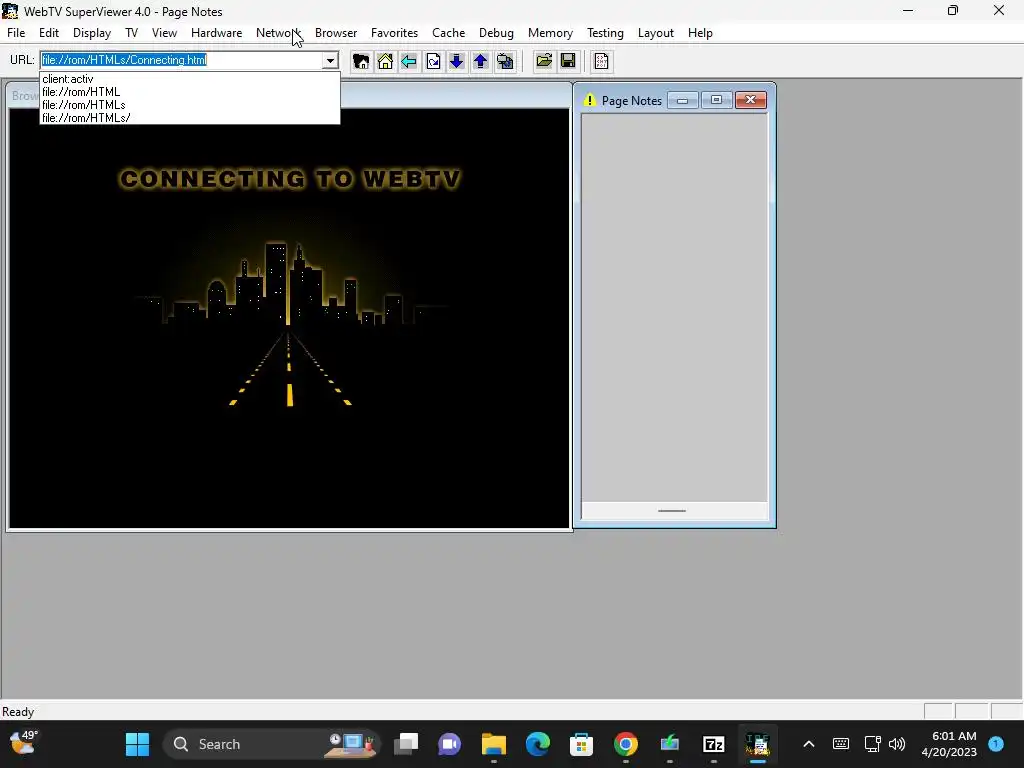Open the Layout menu
The height and width of the screenshot is (768, 1024).
point(656,33)
